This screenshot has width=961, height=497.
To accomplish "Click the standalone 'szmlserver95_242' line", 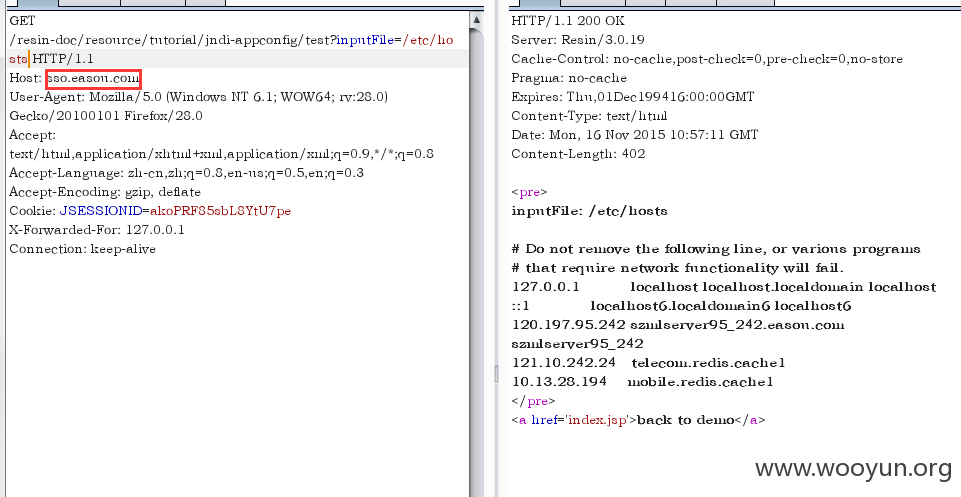I will tap(577, 344).
